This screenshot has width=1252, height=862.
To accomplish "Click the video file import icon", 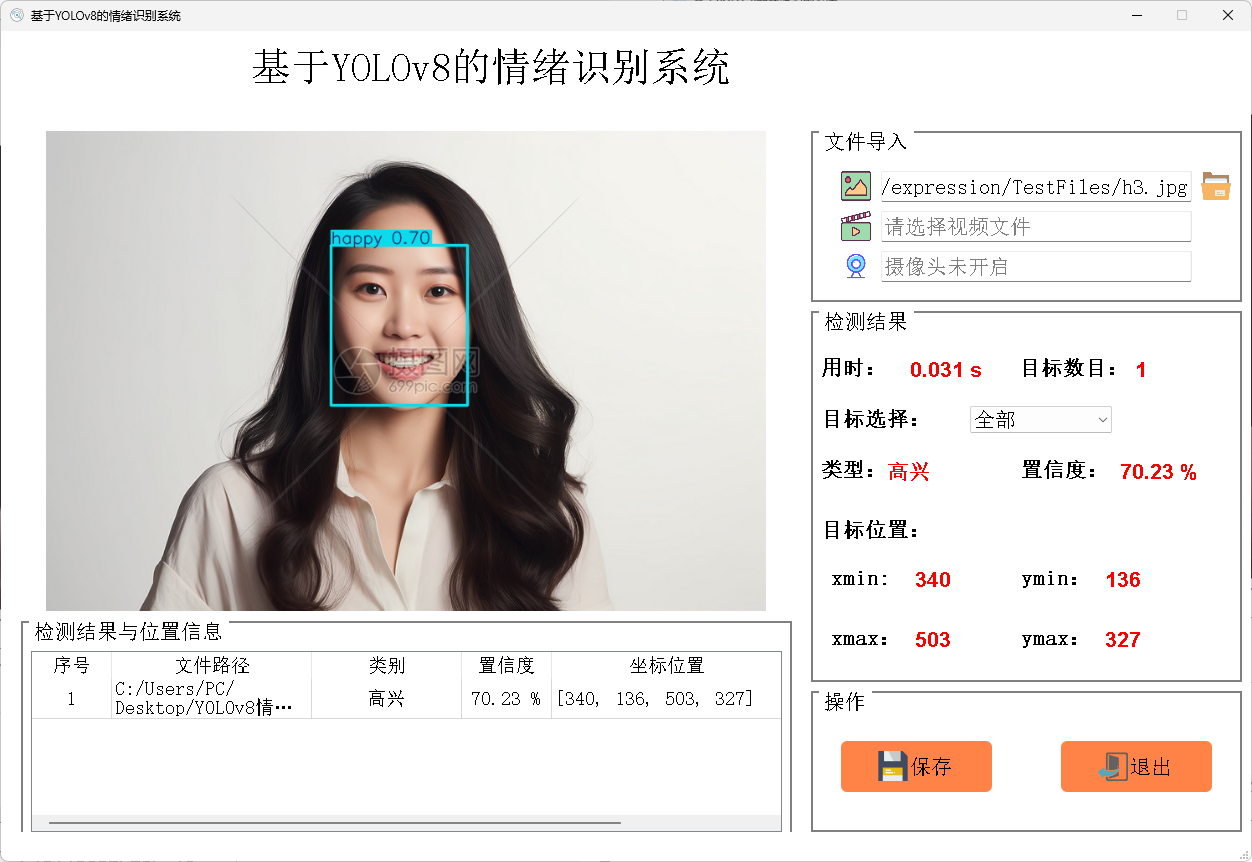I will pos(855,226).
